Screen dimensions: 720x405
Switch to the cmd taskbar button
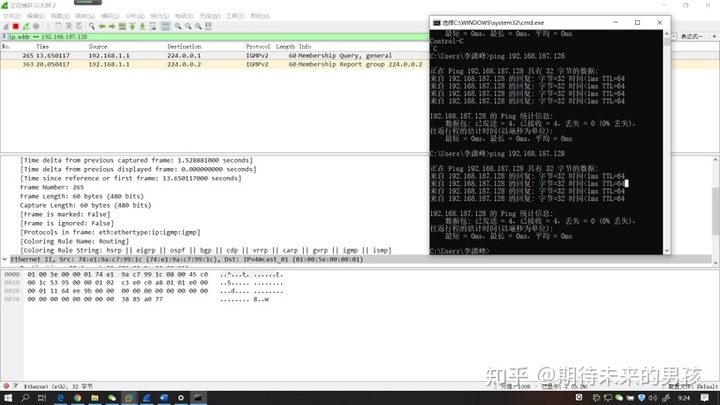198,398
